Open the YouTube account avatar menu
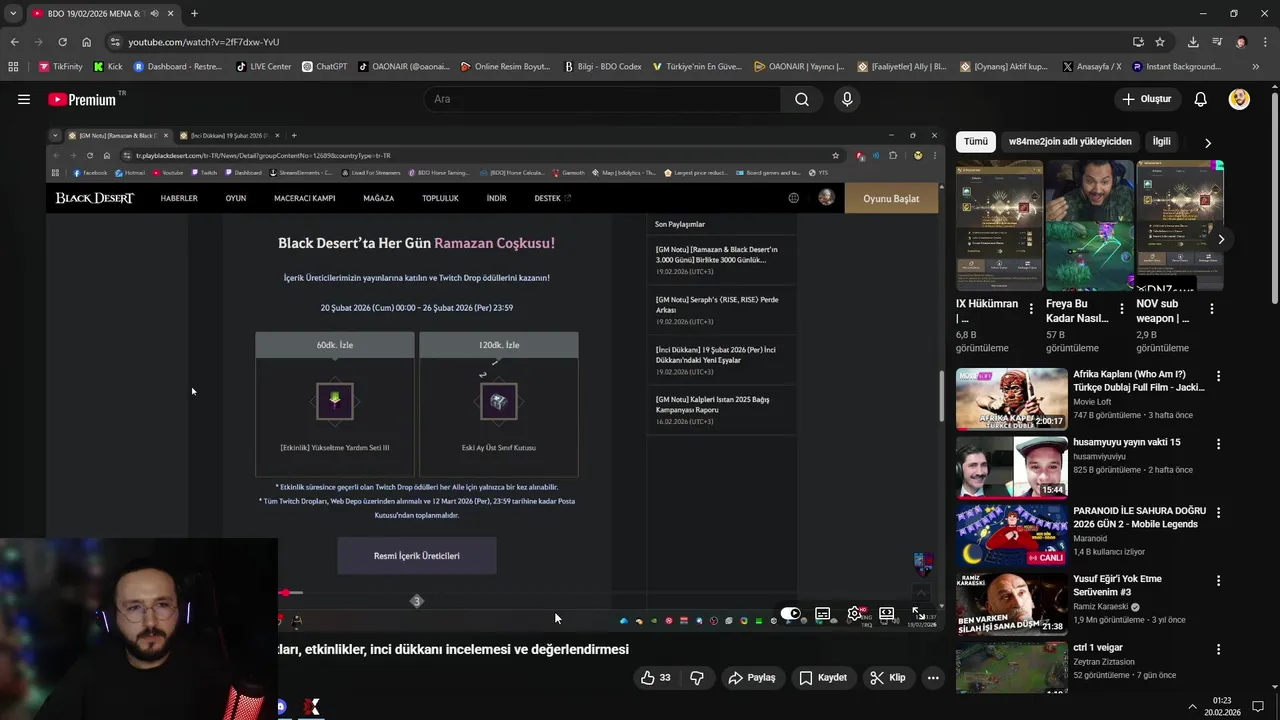 (x=1239, y=99)
